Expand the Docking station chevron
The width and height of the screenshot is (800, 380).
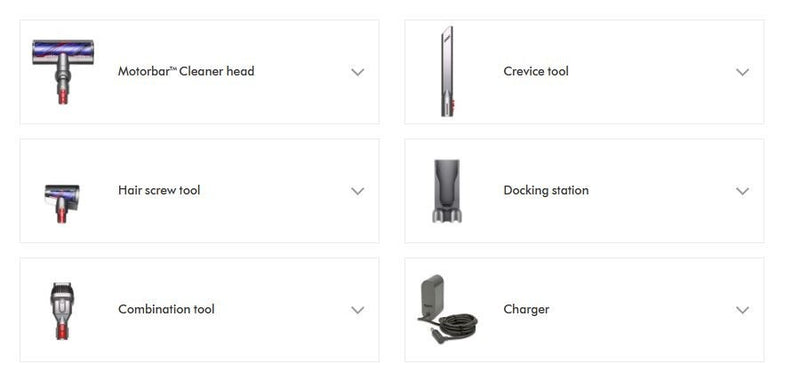(742, 191)
